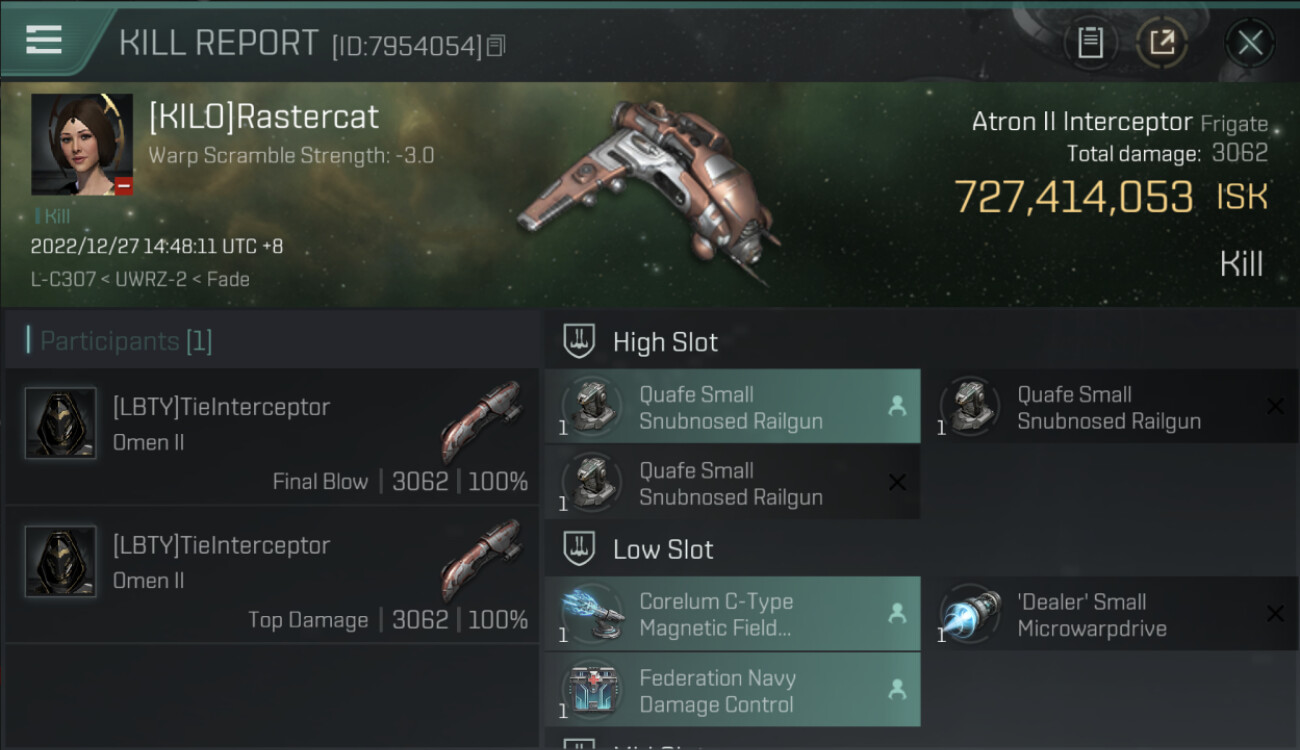Click the Participants [1] heading

126,341
